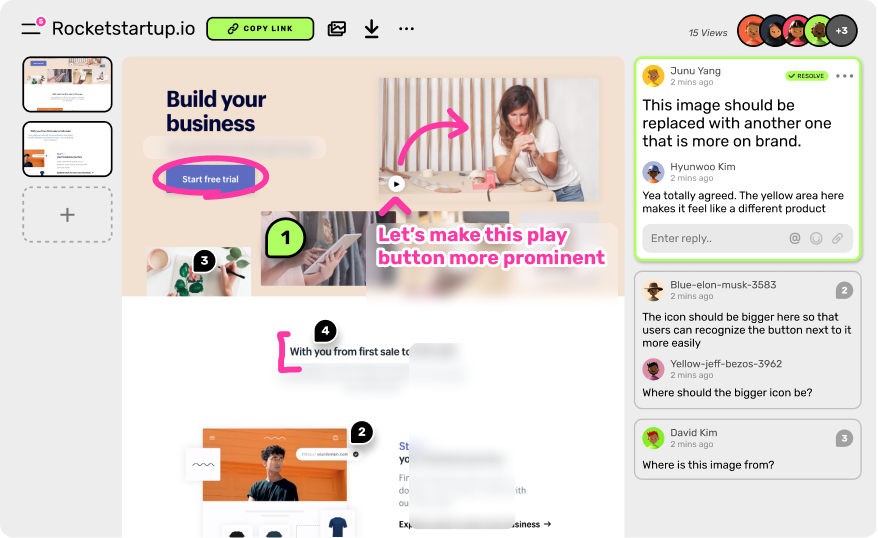878x538 pixels.
Task: Open the three-dot more options in header
Action: click(x=407, y=29)
